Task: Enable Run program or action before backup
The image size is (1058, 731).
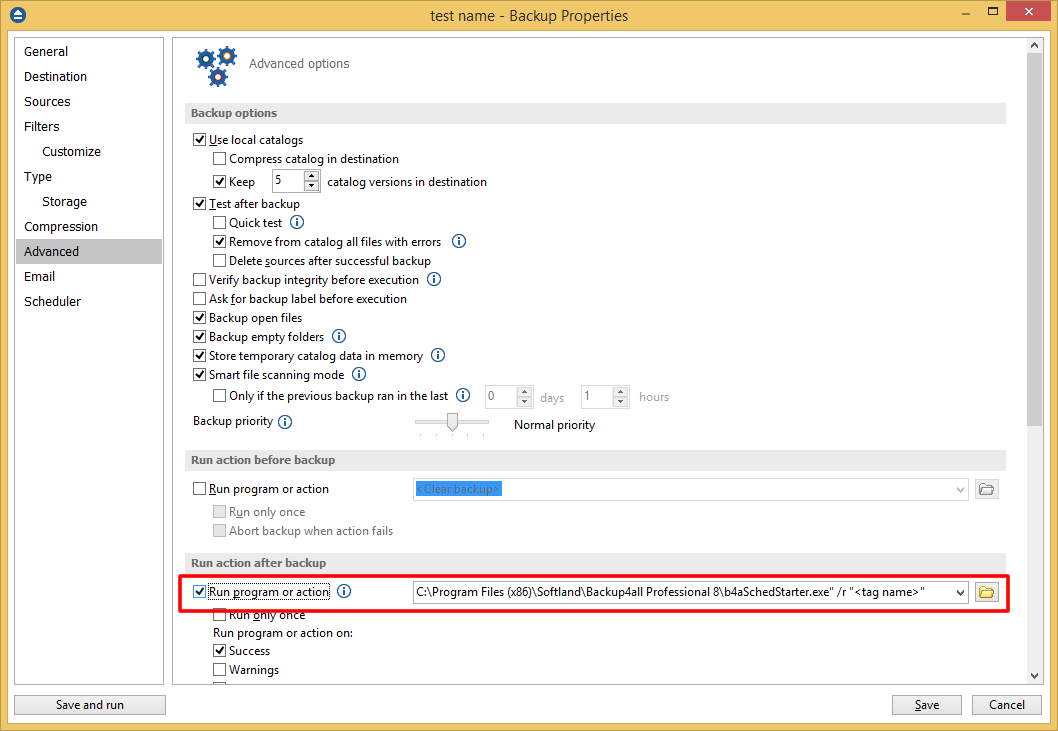Action: pyautogui.click(x=200, y=489)
